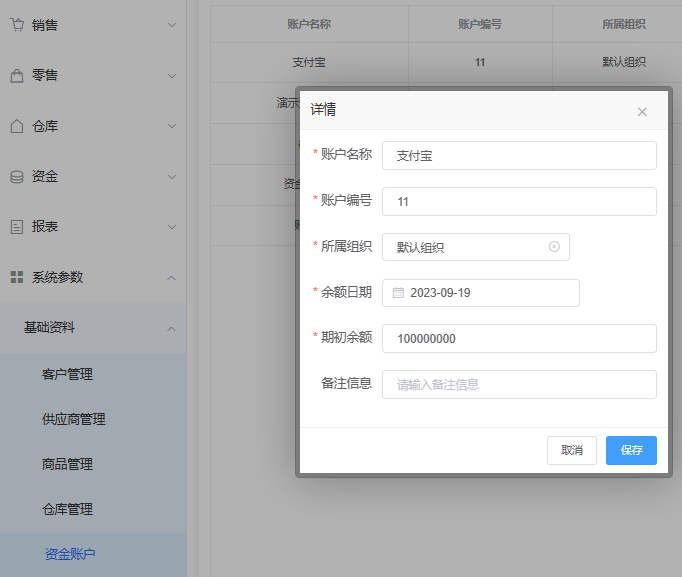This screenshot has height=577, width=682.
Task: Click the calendar icon in 余额日期 field
Action: (x=398, y=293)
